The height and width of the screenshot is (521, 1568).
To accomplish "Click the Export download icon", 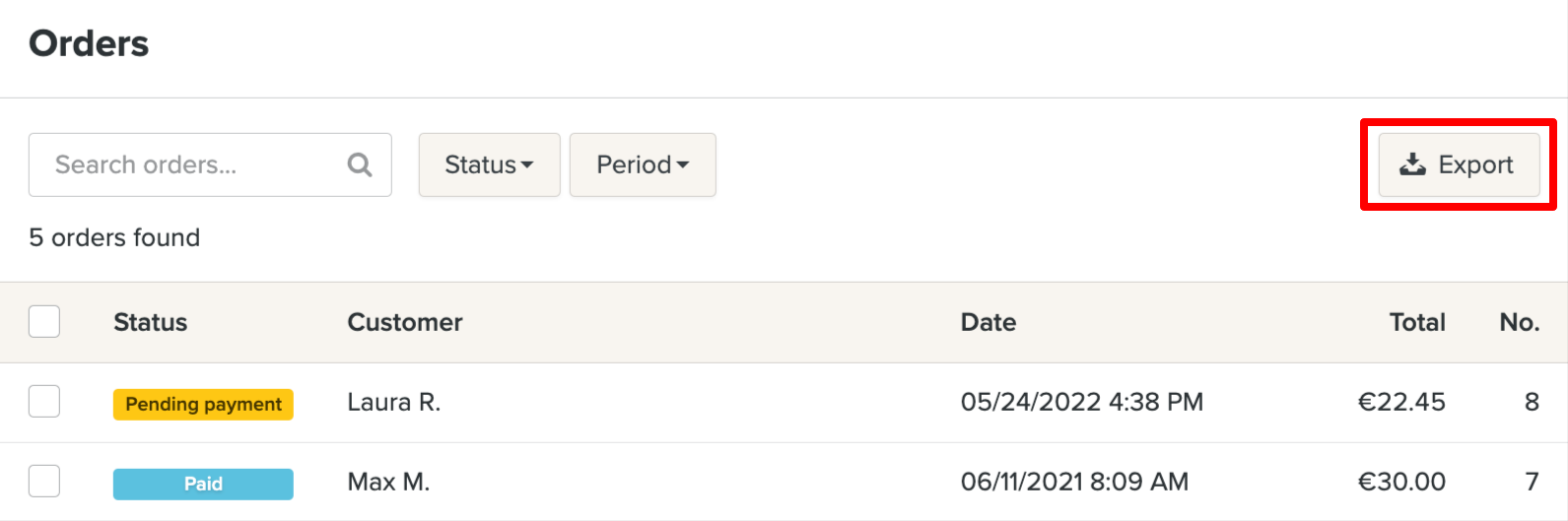I will coord(1413,164).
